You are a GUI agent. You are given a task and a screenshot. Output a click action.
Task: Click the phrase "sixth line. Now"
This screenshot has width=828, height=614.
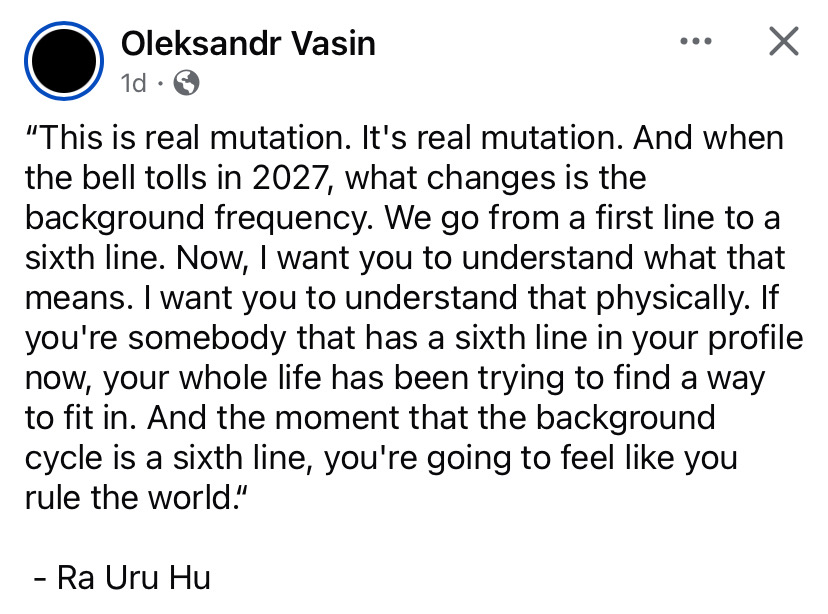click(135, 258)
